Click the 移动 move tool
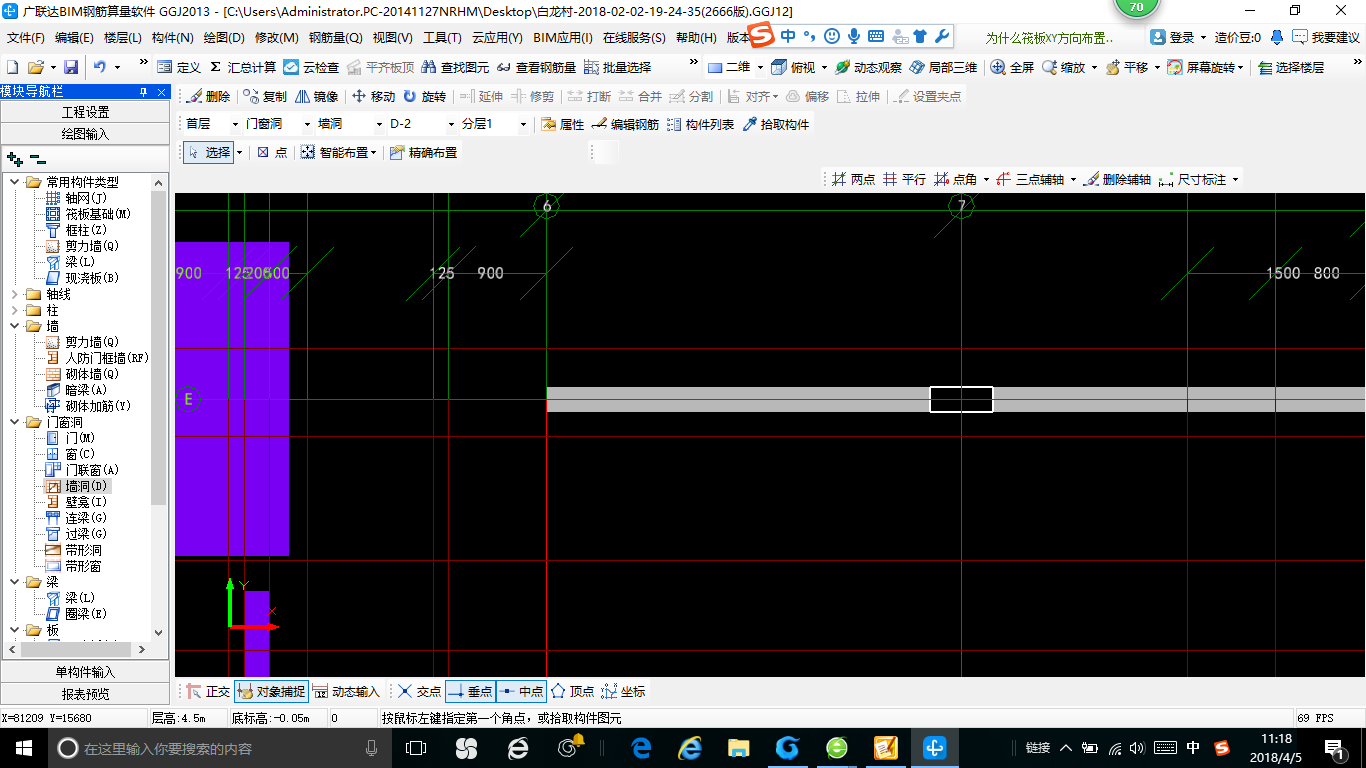 (x=373, y=97)
